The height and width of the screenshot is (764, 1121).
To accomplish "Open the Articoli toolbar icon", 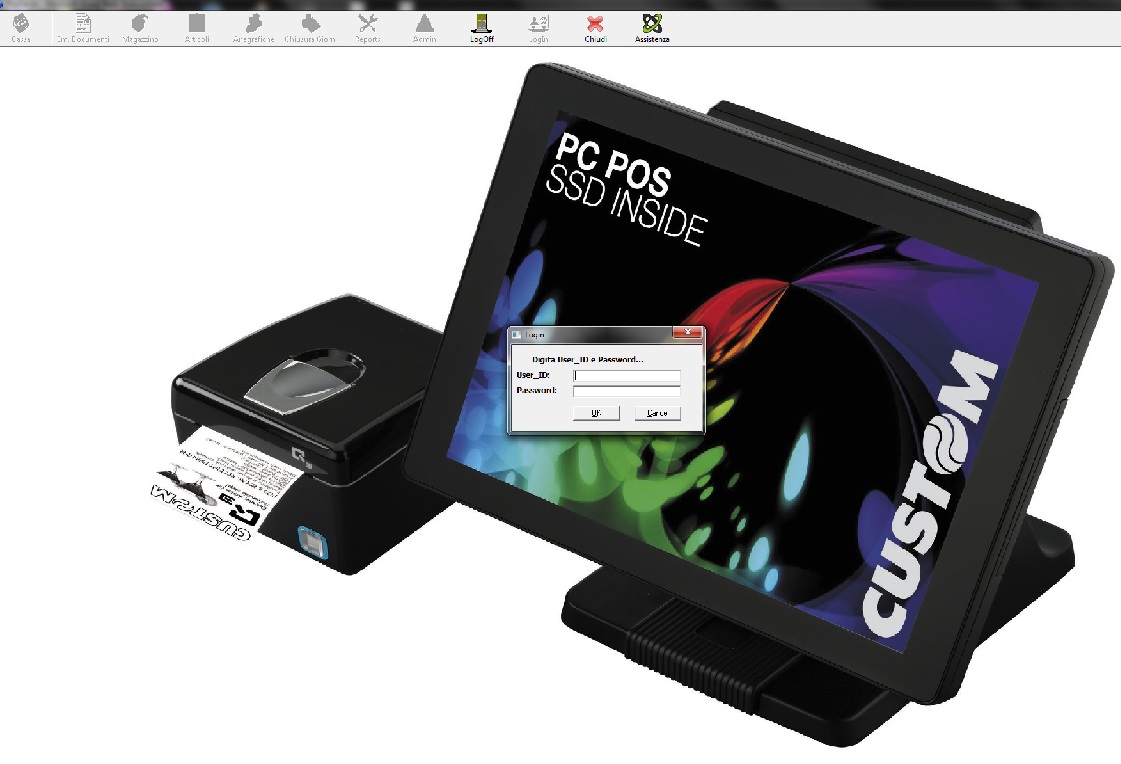I will [197, 28].
